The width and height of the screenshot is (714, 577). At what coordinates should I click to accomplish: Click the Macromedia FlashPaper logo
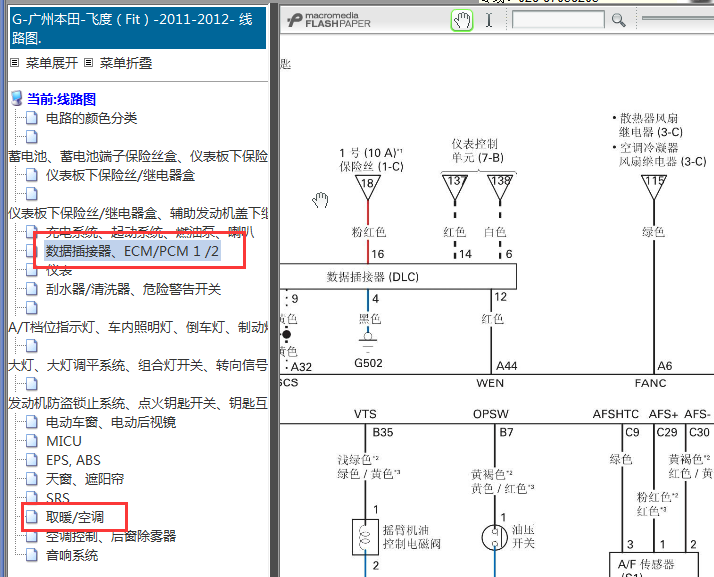329,20
